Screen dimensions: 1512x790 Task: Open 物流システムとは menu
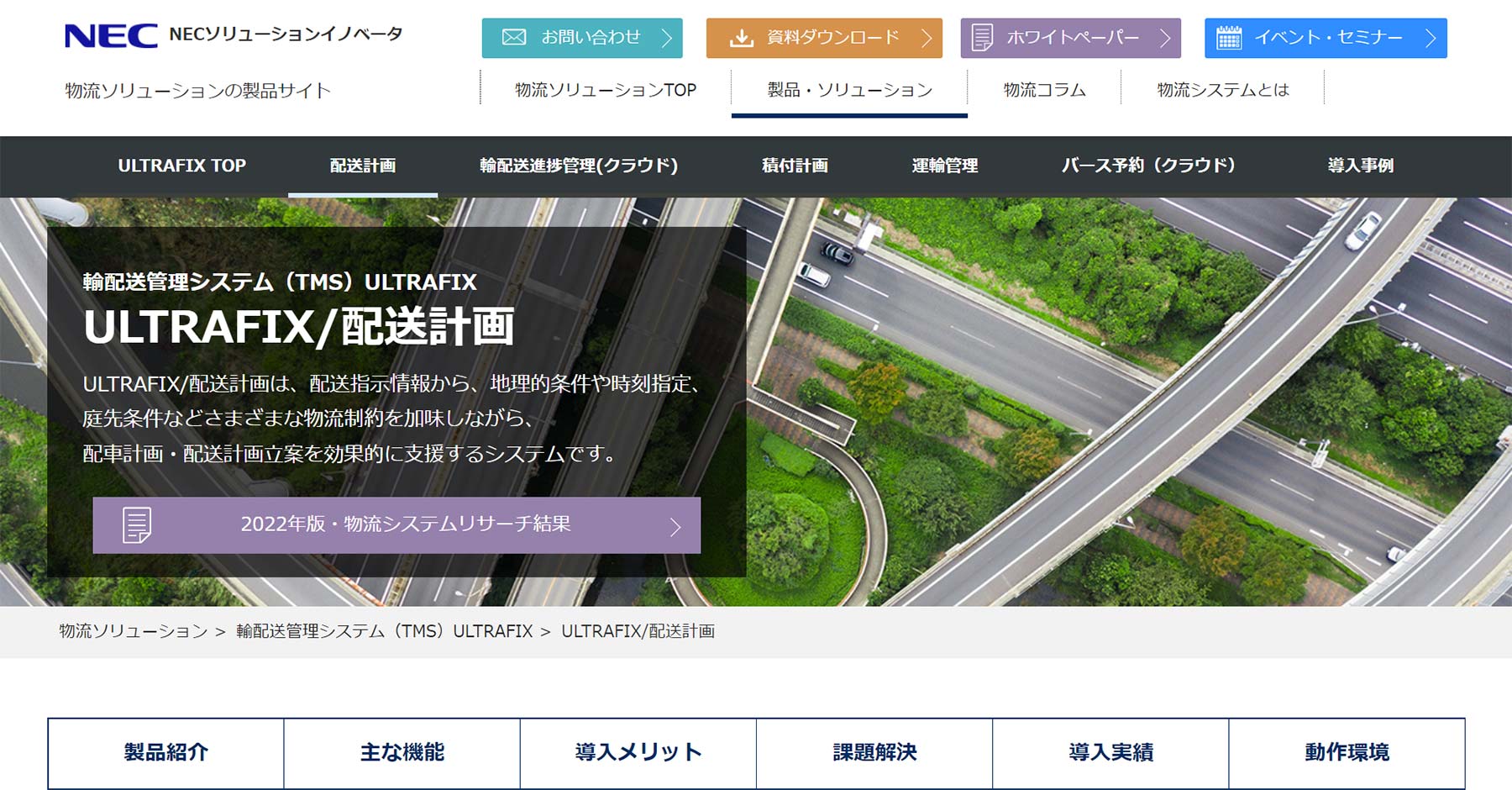pos(1222,90)
